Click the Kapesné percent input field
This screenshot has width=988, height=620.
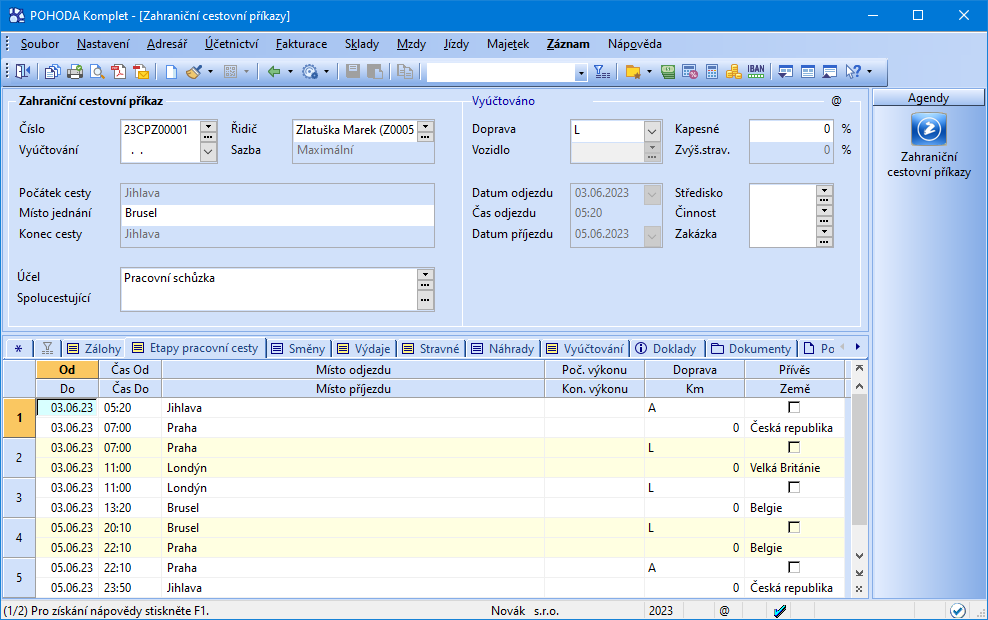tap(791, 129)
